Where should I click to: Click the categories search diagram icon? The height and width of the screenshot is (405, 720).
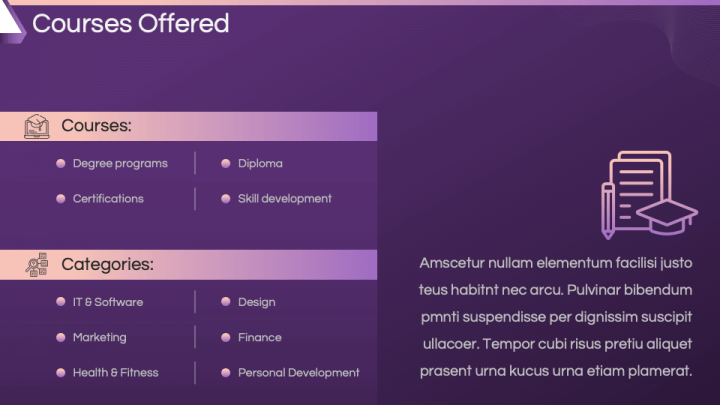pyautogui.click(x=37, y=264)
